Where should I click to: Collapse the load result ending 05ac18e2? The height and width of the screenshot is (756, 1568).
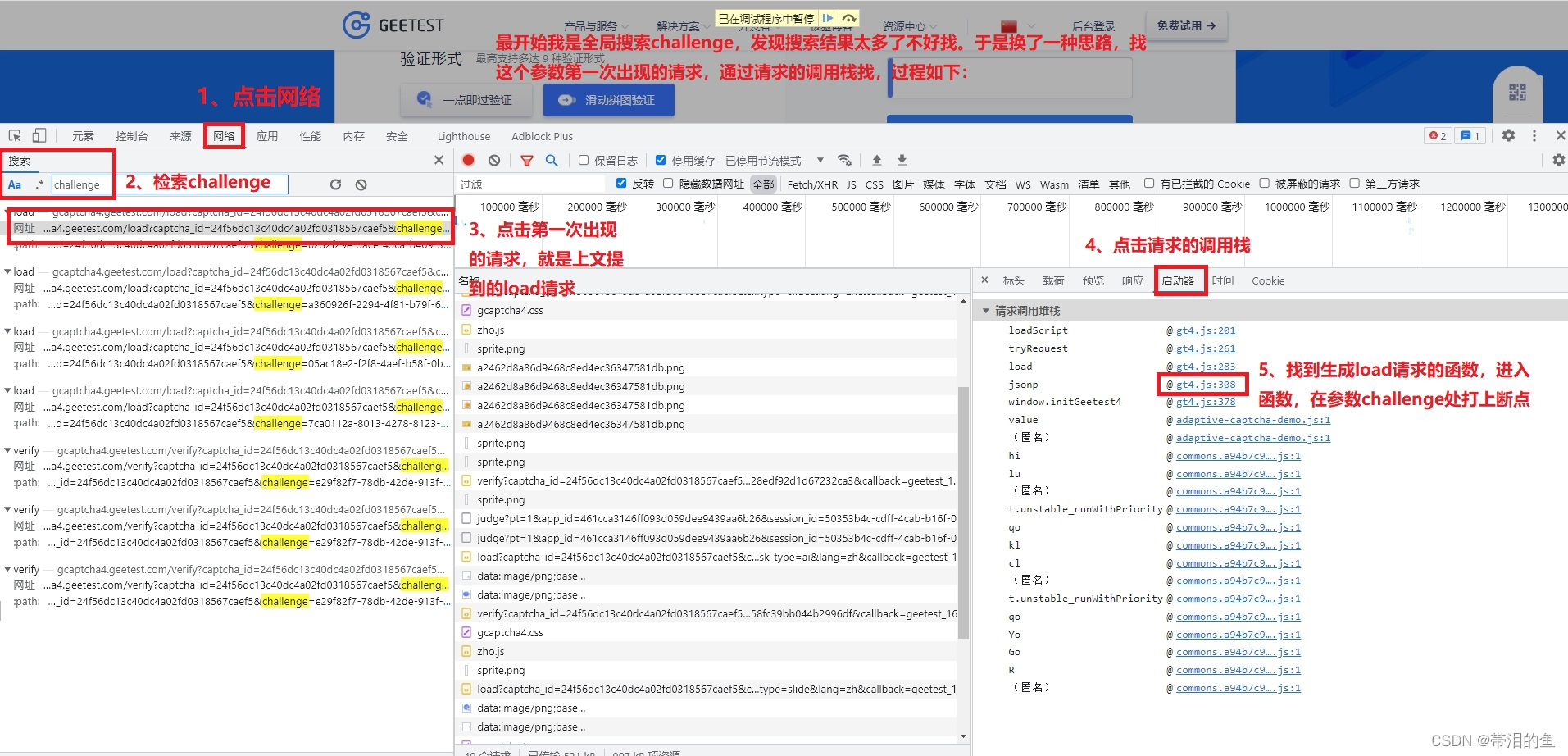tap(8, 331)
